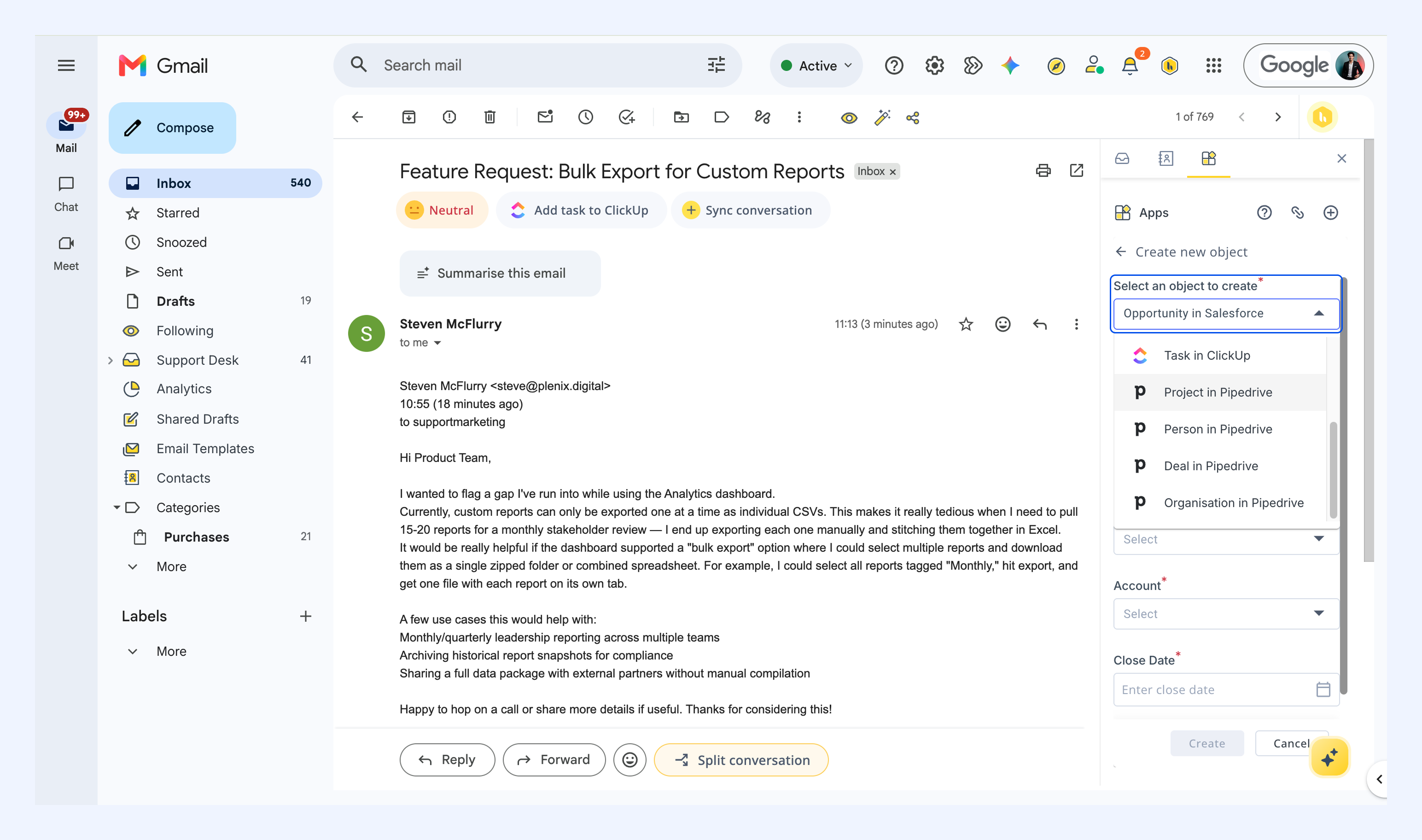
Task: Select Task in ClickUp option
Action: click(x=1219, y=356)
